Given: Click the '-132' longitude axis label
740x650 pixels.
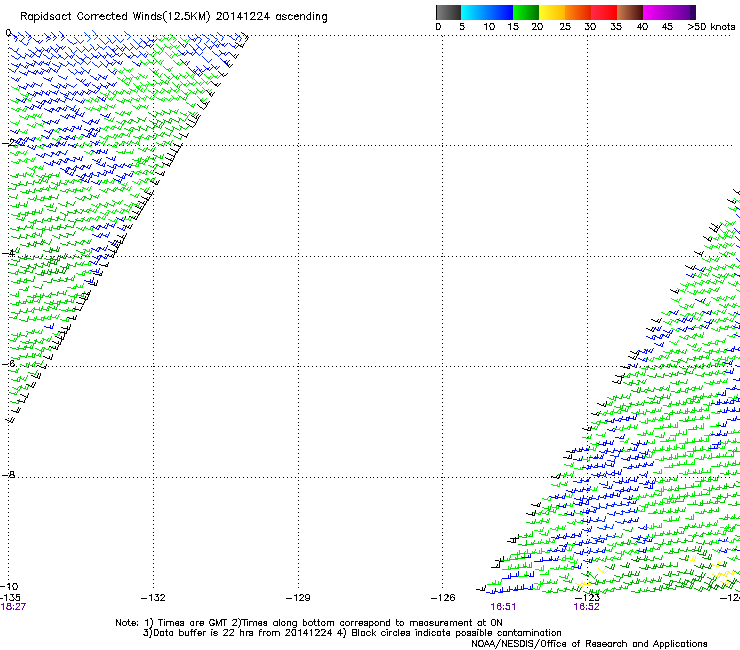Looking at the screenshot, I should [x=153, y=598].
